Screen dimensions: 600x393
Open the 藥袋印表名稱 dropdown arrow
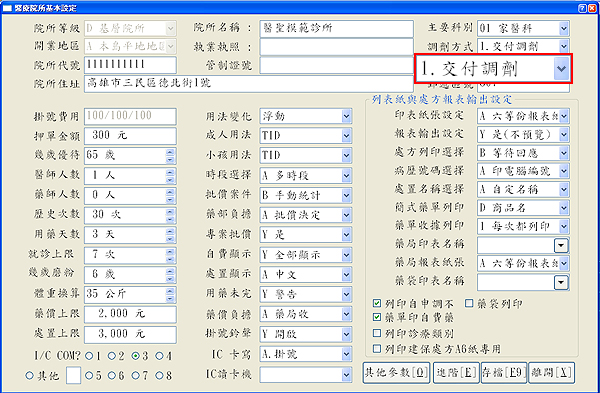pyautogui.click(x=561, y=282)
